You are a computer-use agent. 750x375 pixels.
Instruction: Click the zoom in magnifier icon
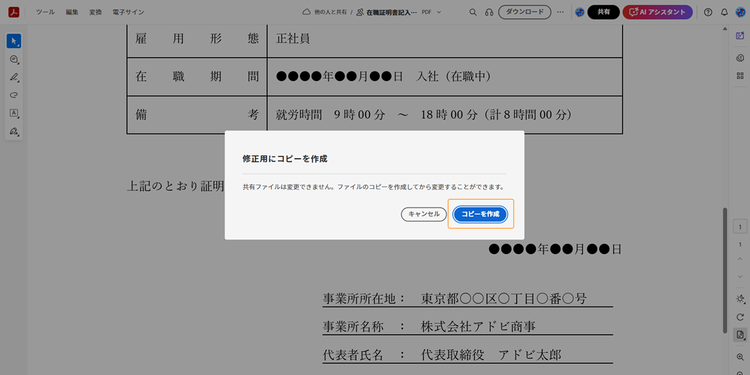[740, 357]
